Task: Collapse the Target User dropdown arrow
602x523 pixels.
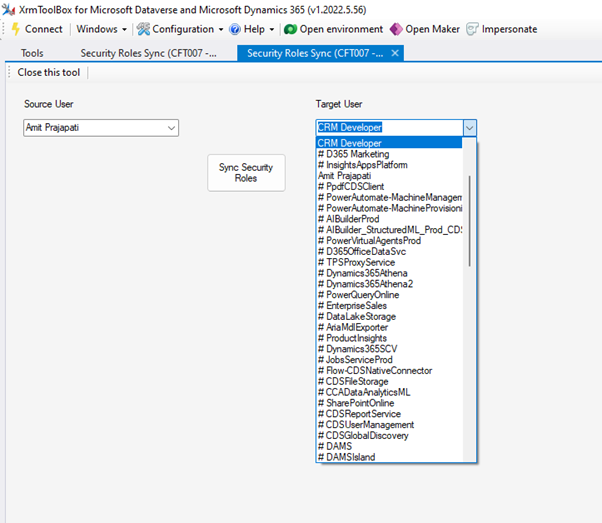Action: point(469,128)
